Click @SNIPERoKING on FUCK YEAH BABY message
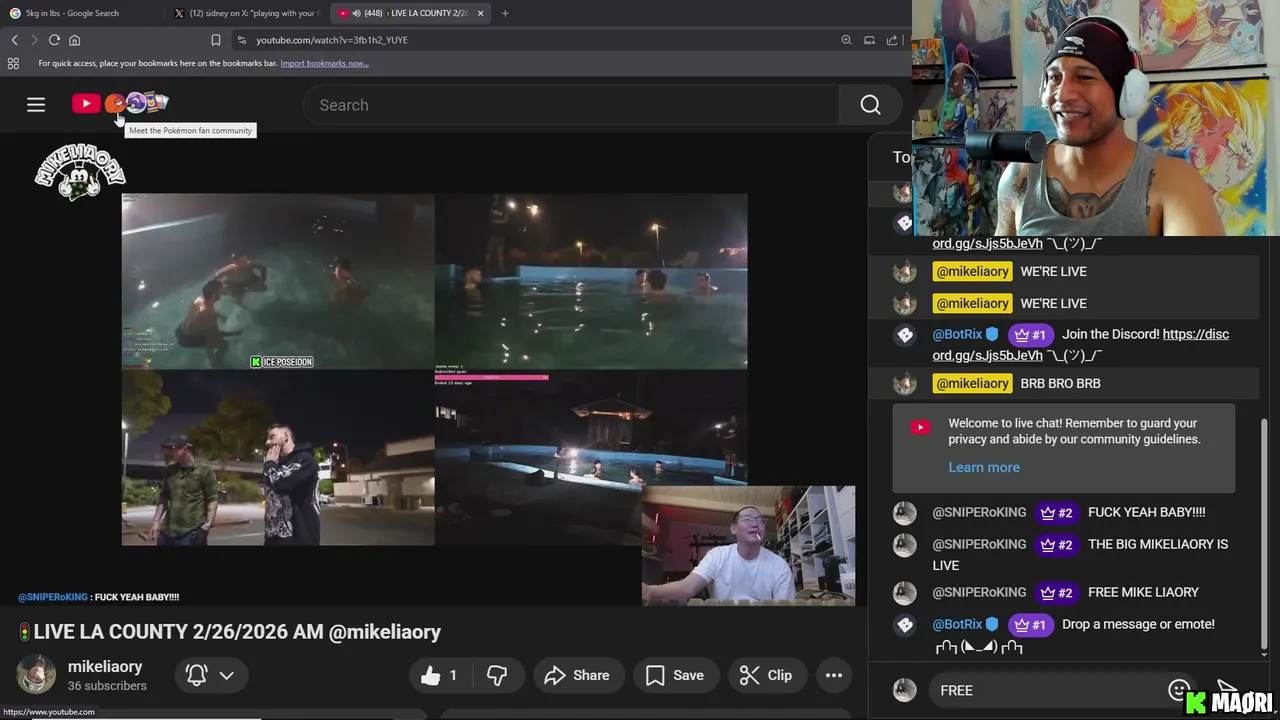1280x720 pixels. (x=979, y=512)
